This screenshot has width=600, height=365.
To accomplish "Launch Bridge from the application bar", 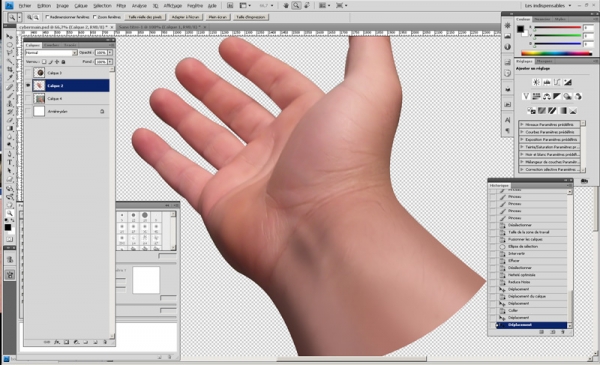I will tap(230, 5).
